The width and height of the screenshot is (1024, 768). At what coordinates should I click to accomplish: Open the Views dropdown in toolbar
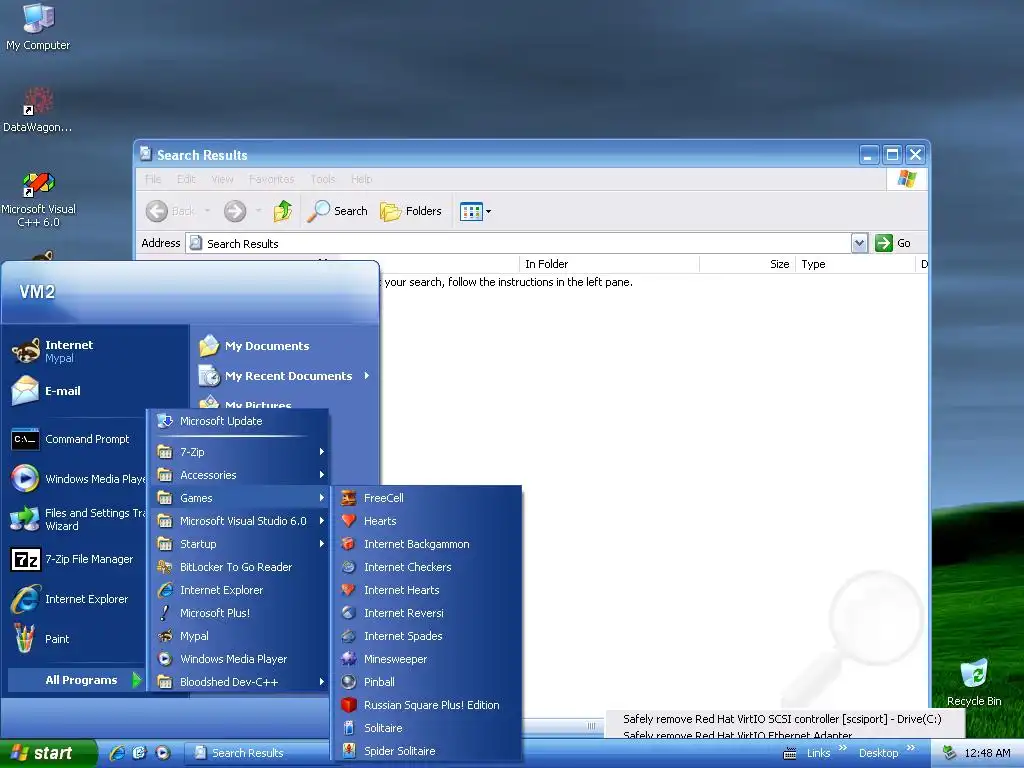(475, 211)
